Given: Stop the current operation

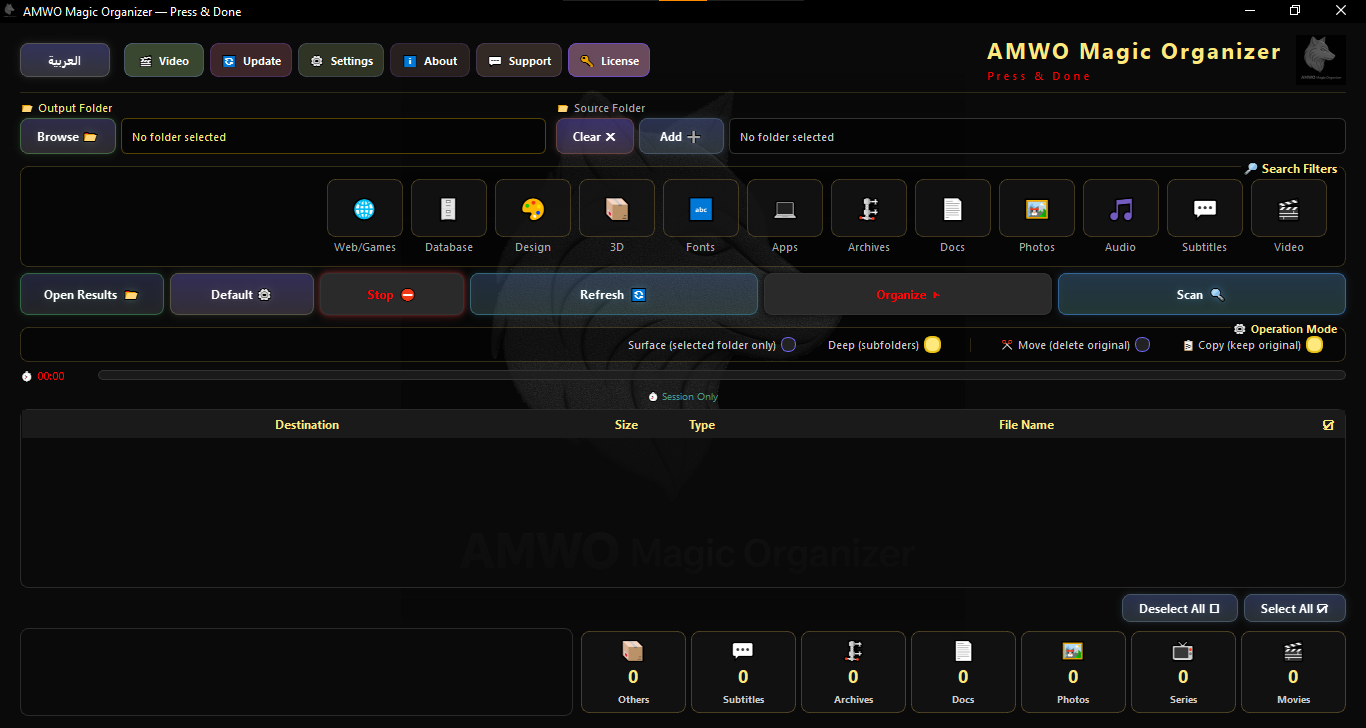Looking at the screenshot, I should point(392,295).
